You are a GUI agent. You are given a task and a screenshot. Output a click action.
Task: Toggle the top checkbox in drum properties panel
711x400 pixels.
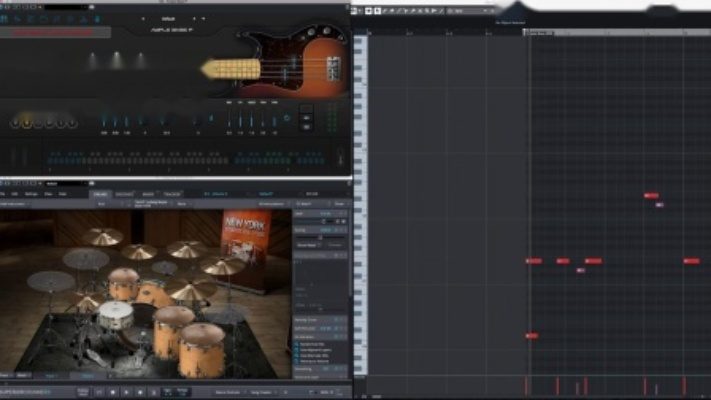pos(298,343)
